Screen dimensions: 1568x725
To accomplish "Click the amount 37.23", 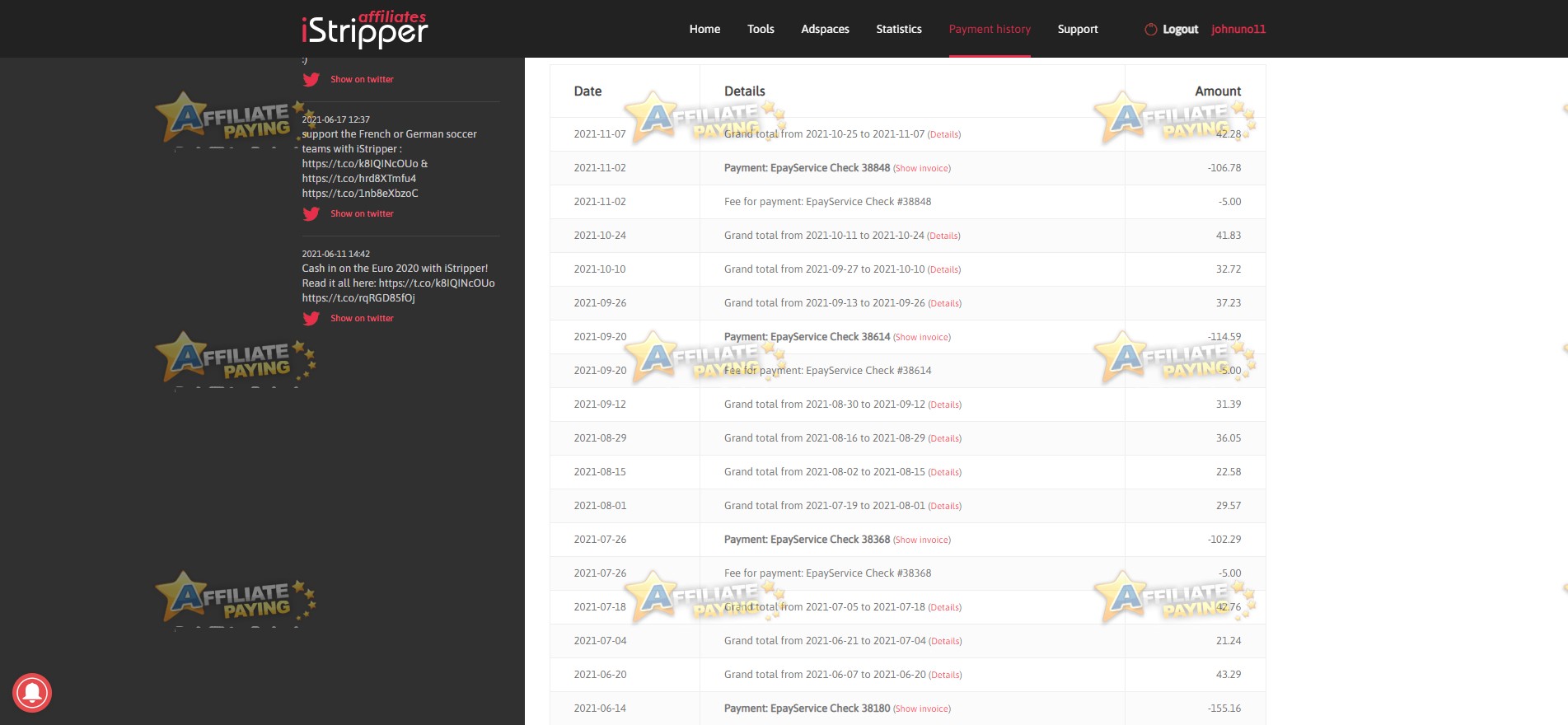I will [x=1229, y=302].
